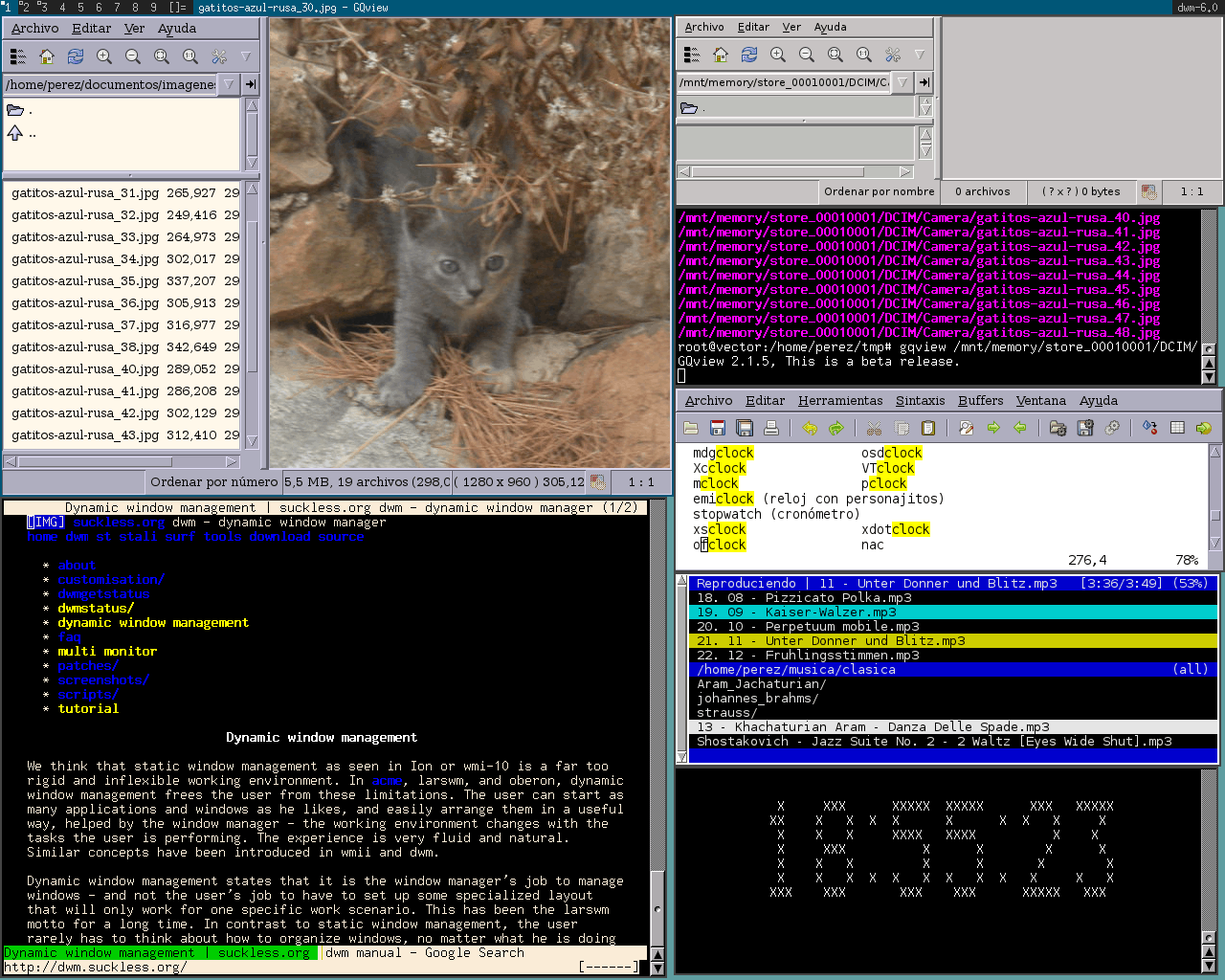Image resolution: width=1225 pixels, height=980 pixels.
Task: Open Ver menu in gatitos GQview window
Action: tap(135, 29)
